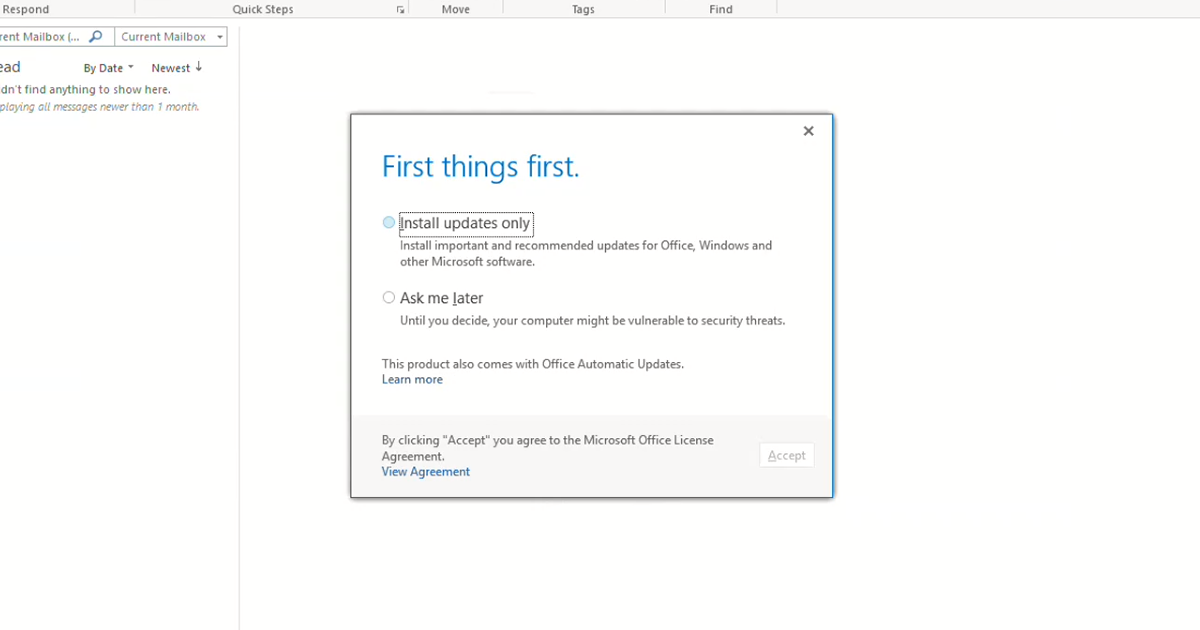Click the security threats warning text
1200x630 pixels.
pyautogui.click(x=593, y=321)
